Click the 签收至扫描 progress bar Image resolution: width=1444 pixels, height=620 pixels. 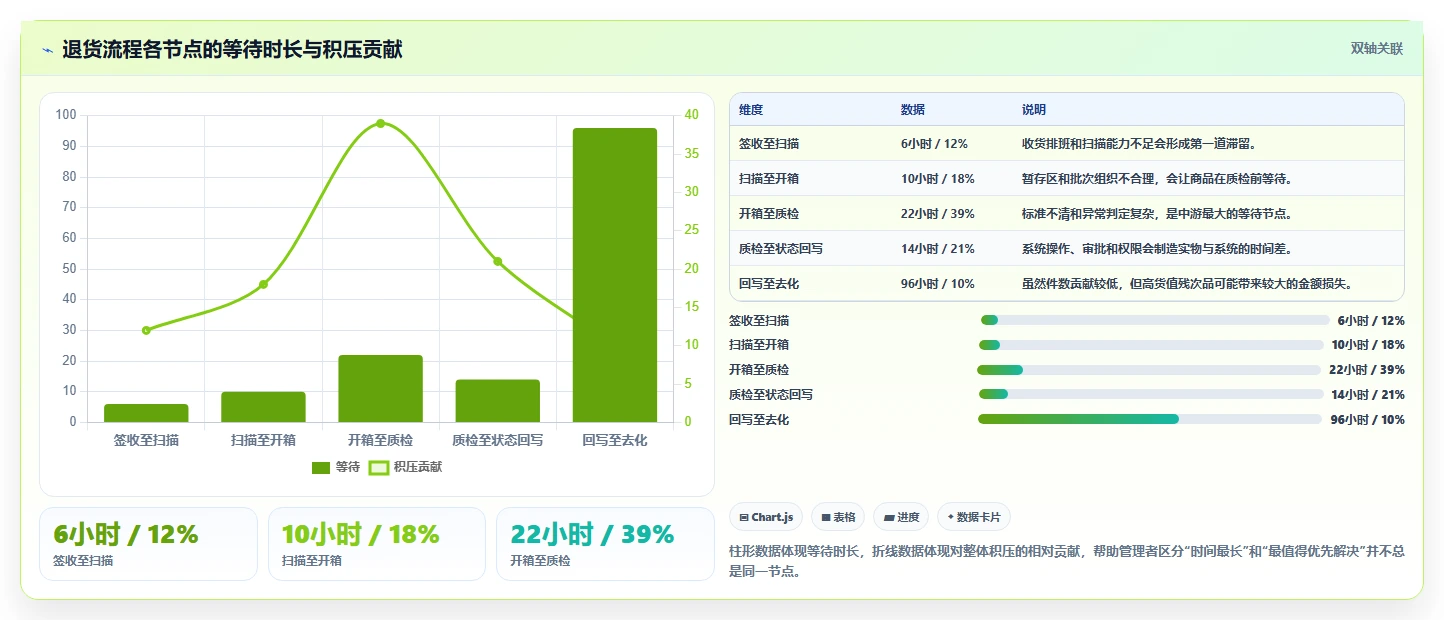(x=1154, y=320)
